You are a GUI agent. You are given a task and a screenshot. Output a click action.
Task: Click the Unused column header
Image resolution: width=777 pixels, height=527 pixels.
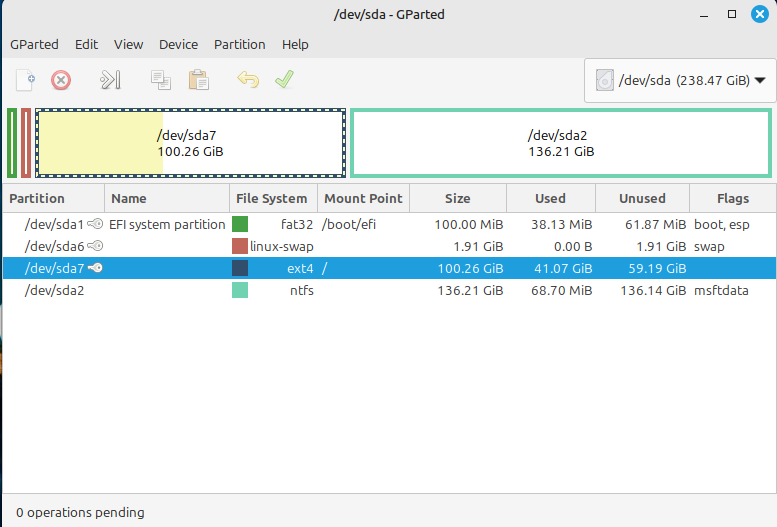click(x=642, y=198)
